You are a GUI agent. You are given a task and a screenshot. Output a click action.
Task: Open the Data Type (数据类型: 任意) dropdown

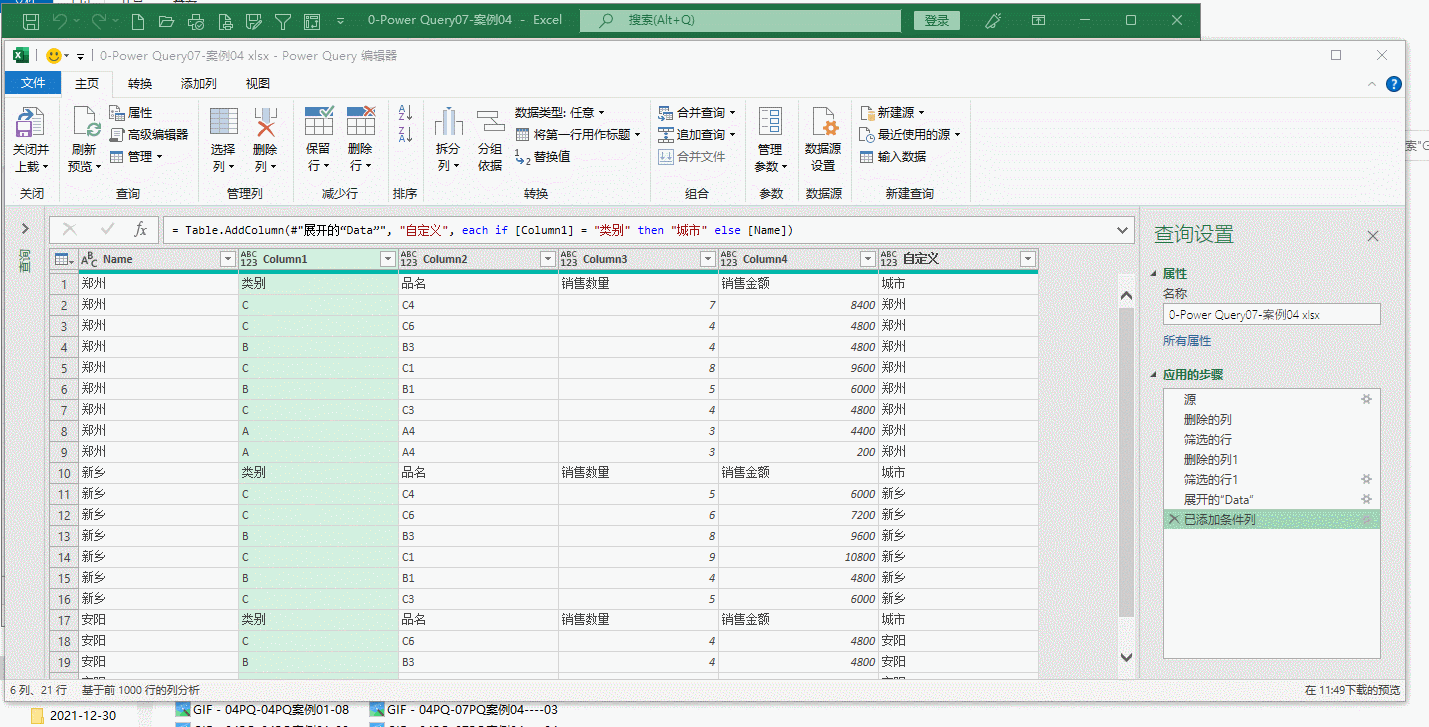560,113
